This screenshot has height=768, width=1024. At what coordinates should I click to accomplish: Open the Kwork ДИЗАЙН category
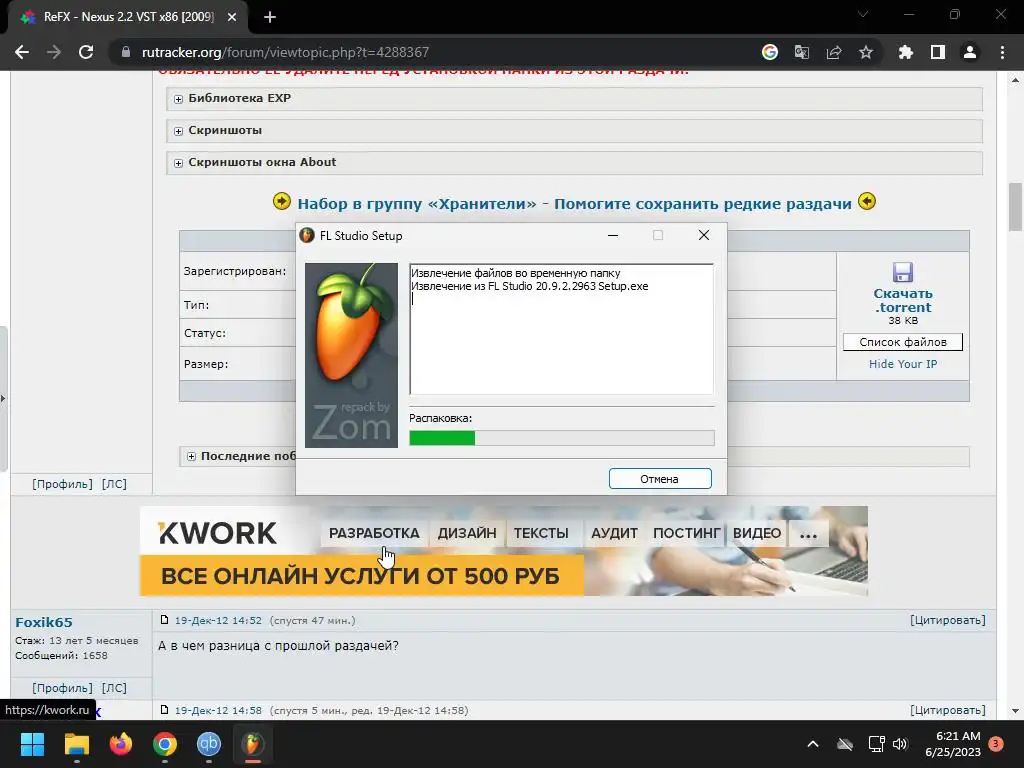(467, 533)
